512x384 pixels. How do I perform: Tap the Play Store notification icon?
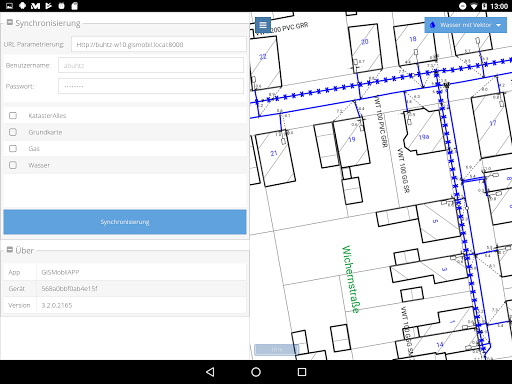click(x=49, y=6)
